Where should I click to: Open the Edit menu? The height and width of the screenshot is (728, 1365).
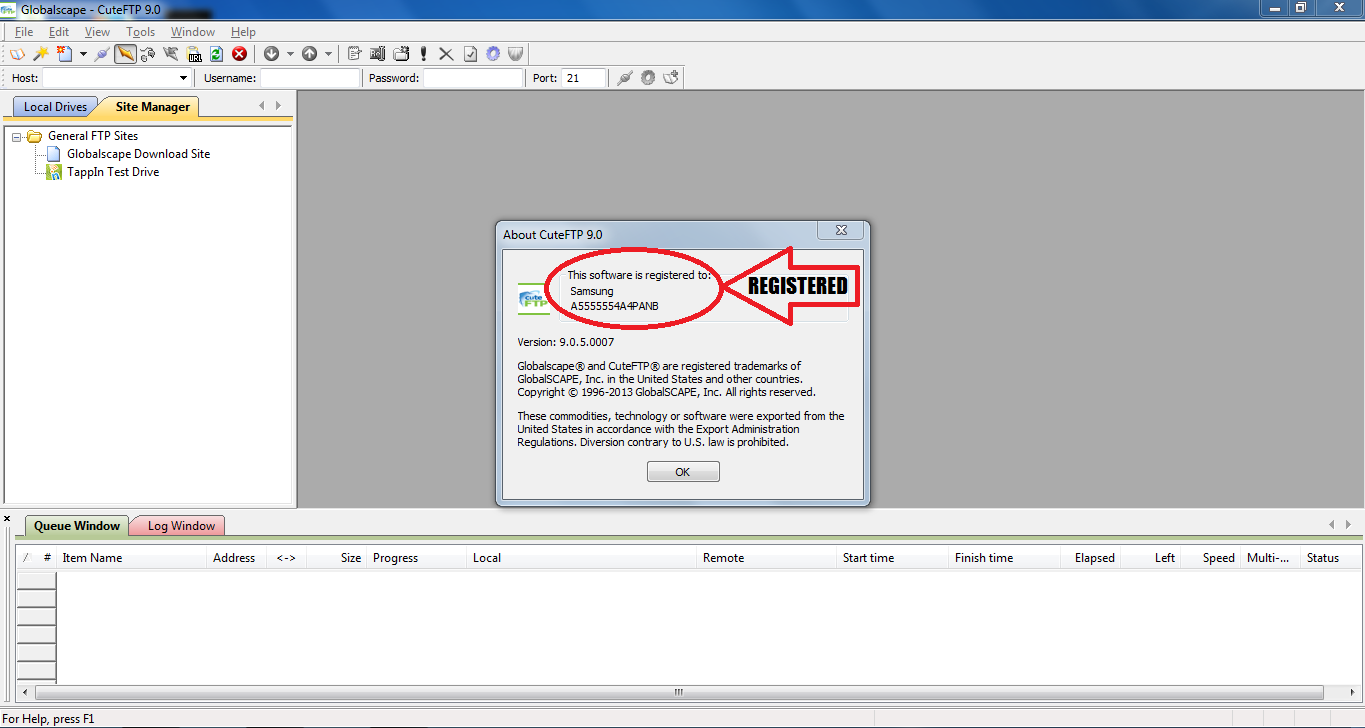(59, 32)
